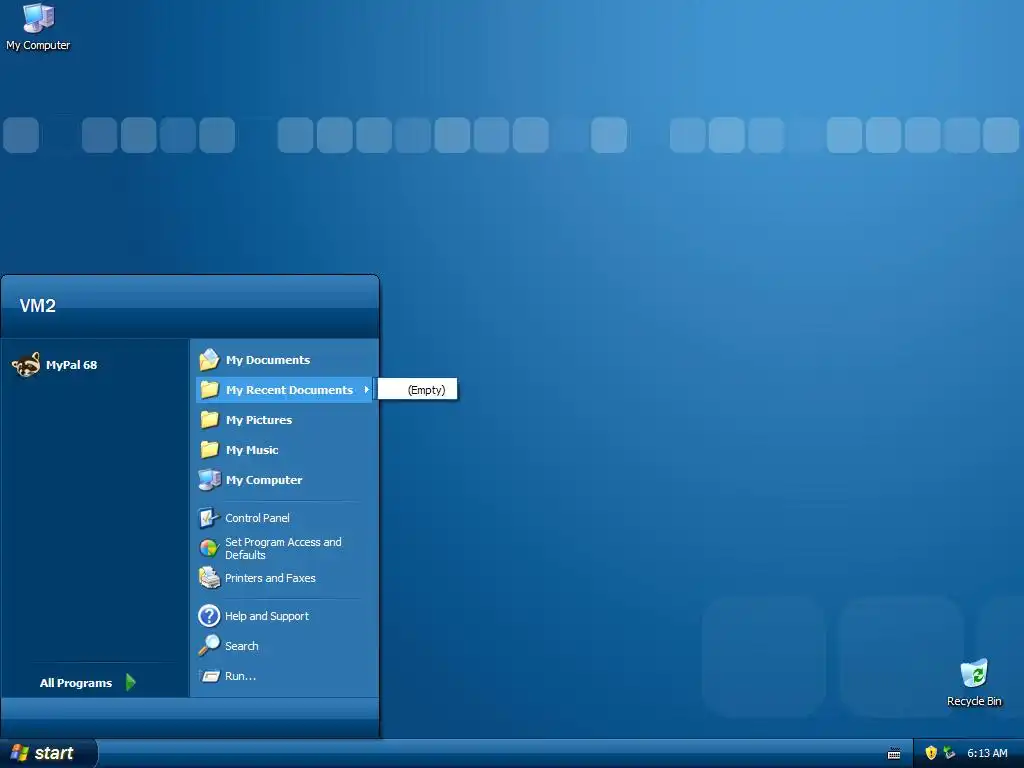The width and height of the screenshot is (1024, 768).
Task: Click the Run icon
Action: [x=210, y=676]
